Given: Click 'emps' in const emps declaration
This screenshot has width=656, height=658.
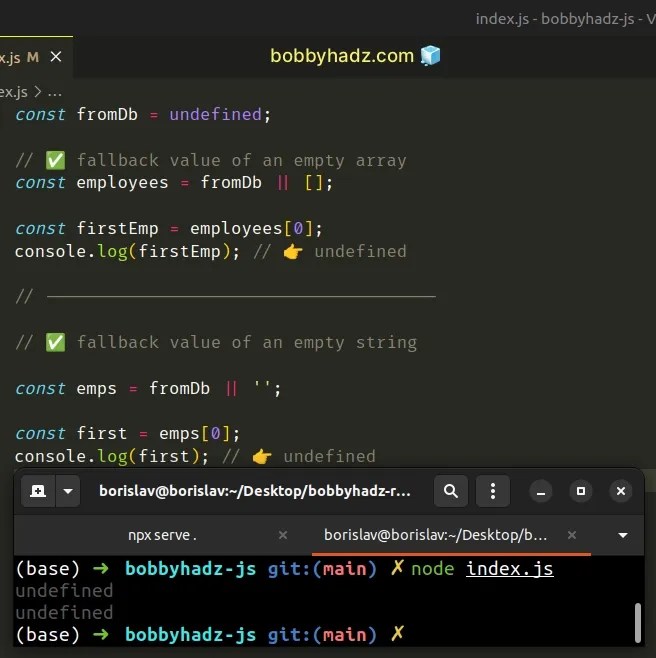Looking at the screenshot, I should (96, 389).
